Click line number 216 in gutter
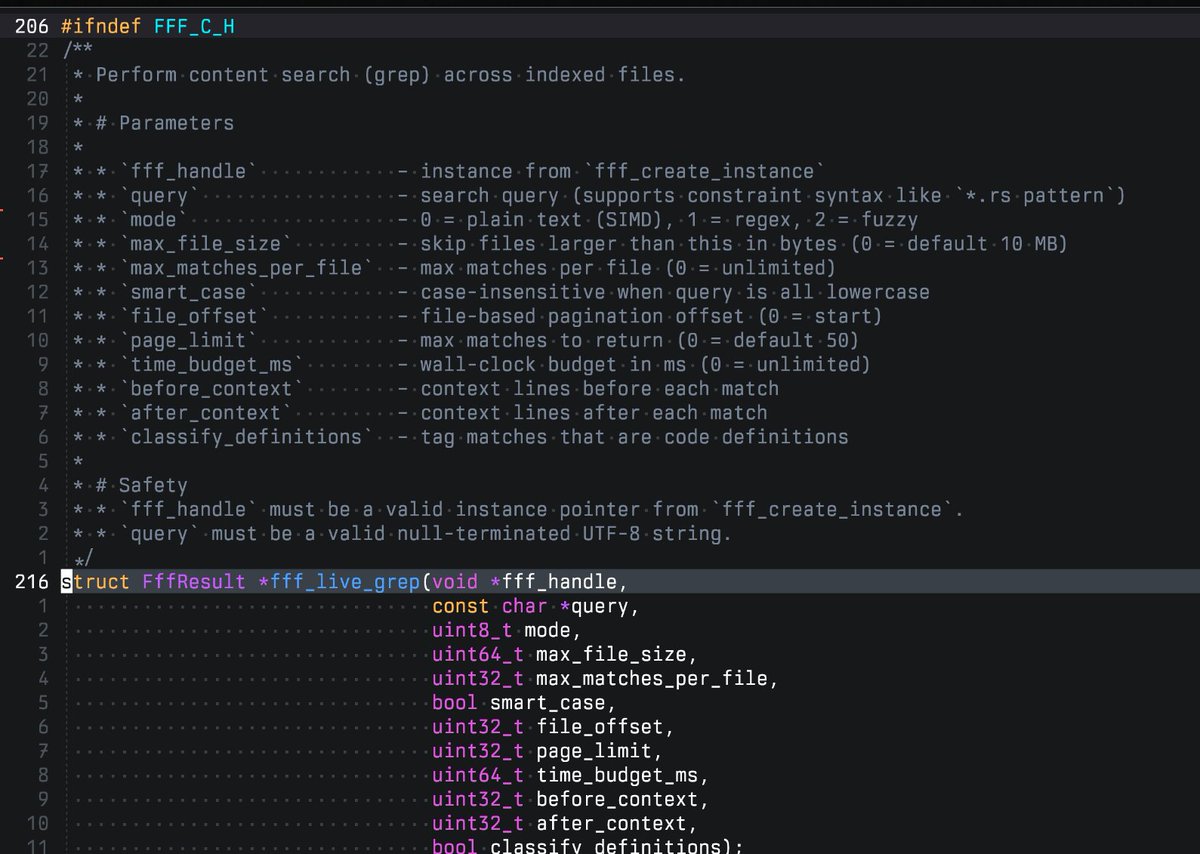The image size is (1200, 854). [x=31, y=582]
